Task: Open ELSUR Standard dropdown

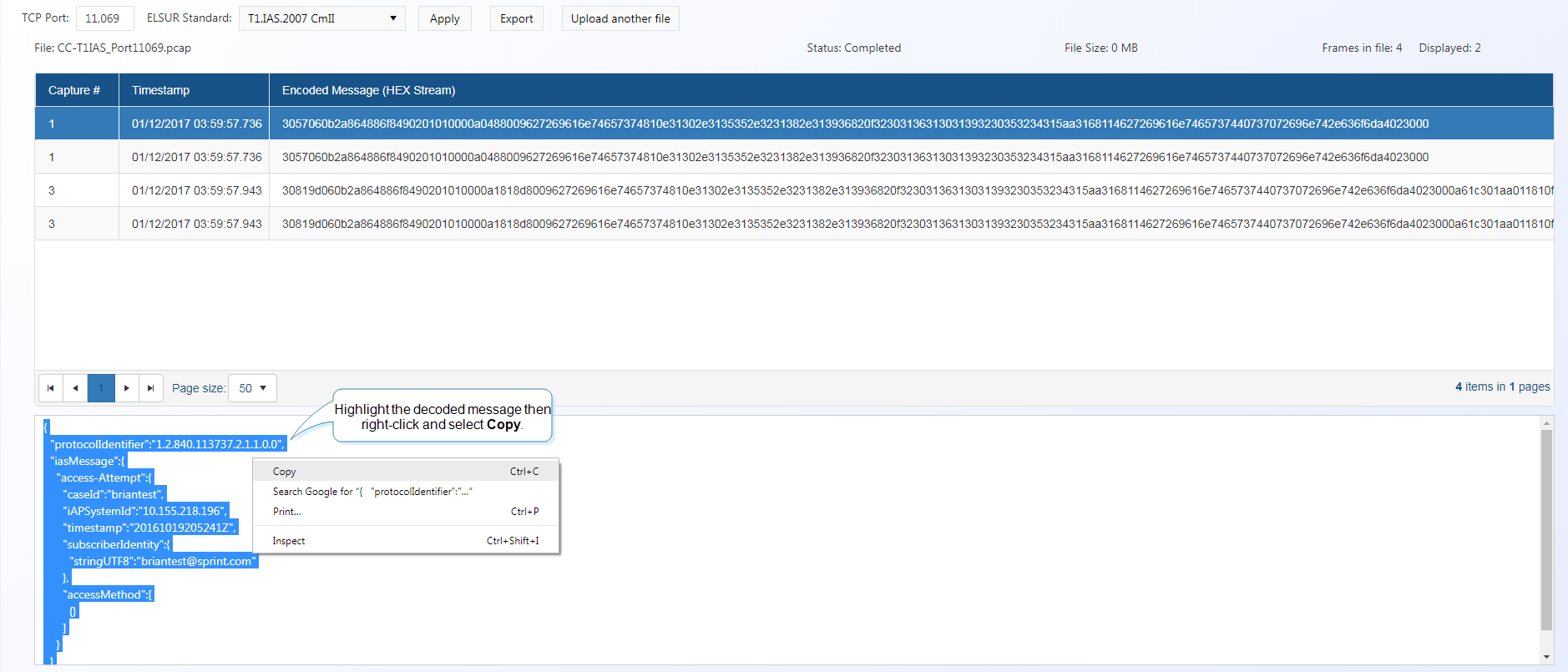Action: 321,18
